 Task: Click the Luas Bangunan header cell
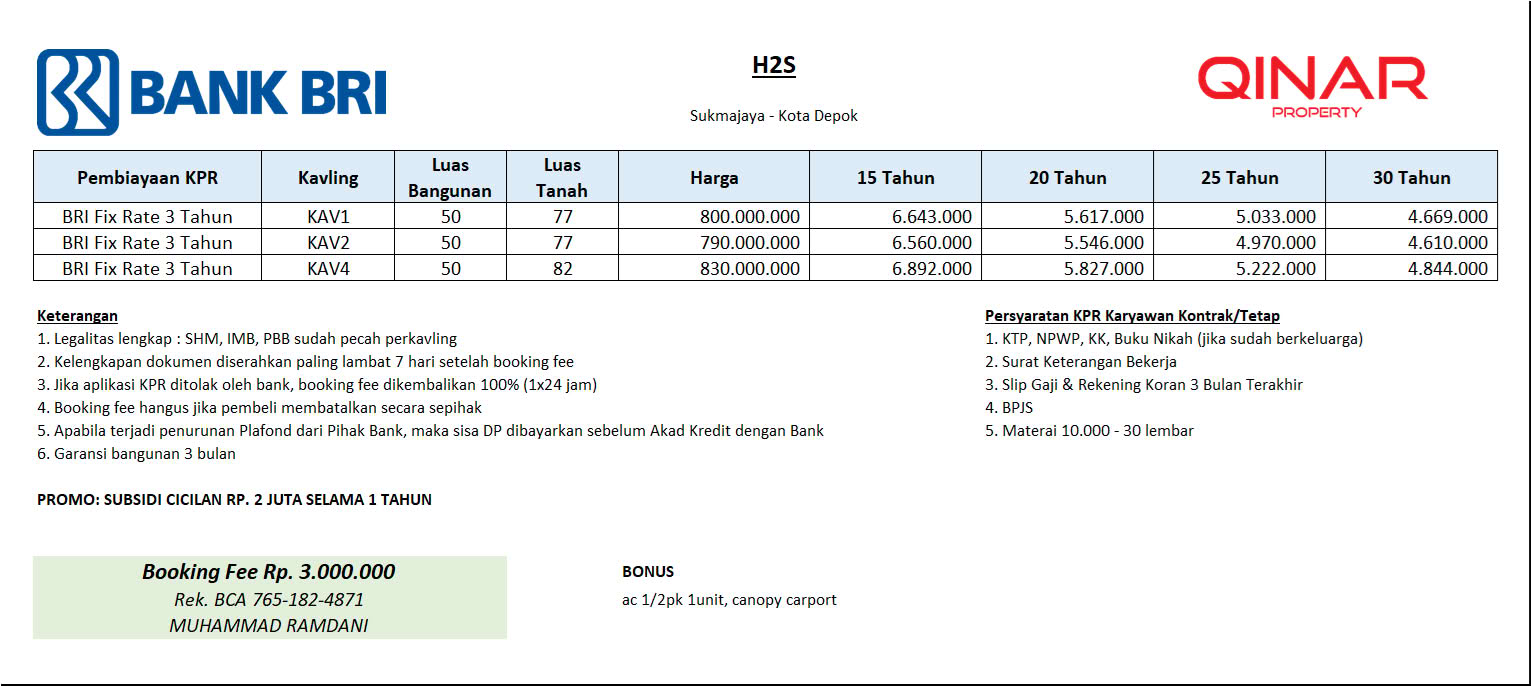click(451, 178)
